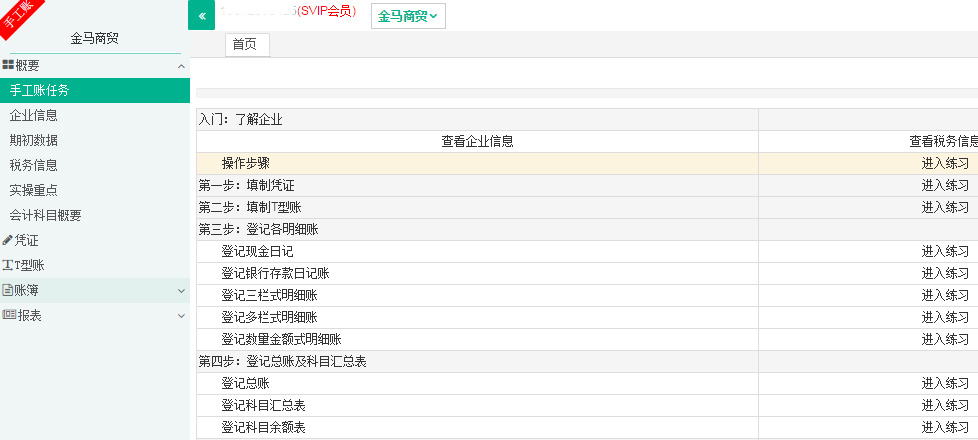Click the 查看企业信息 header cell
This screenshot has height=440, width=978.
point(477,141)
